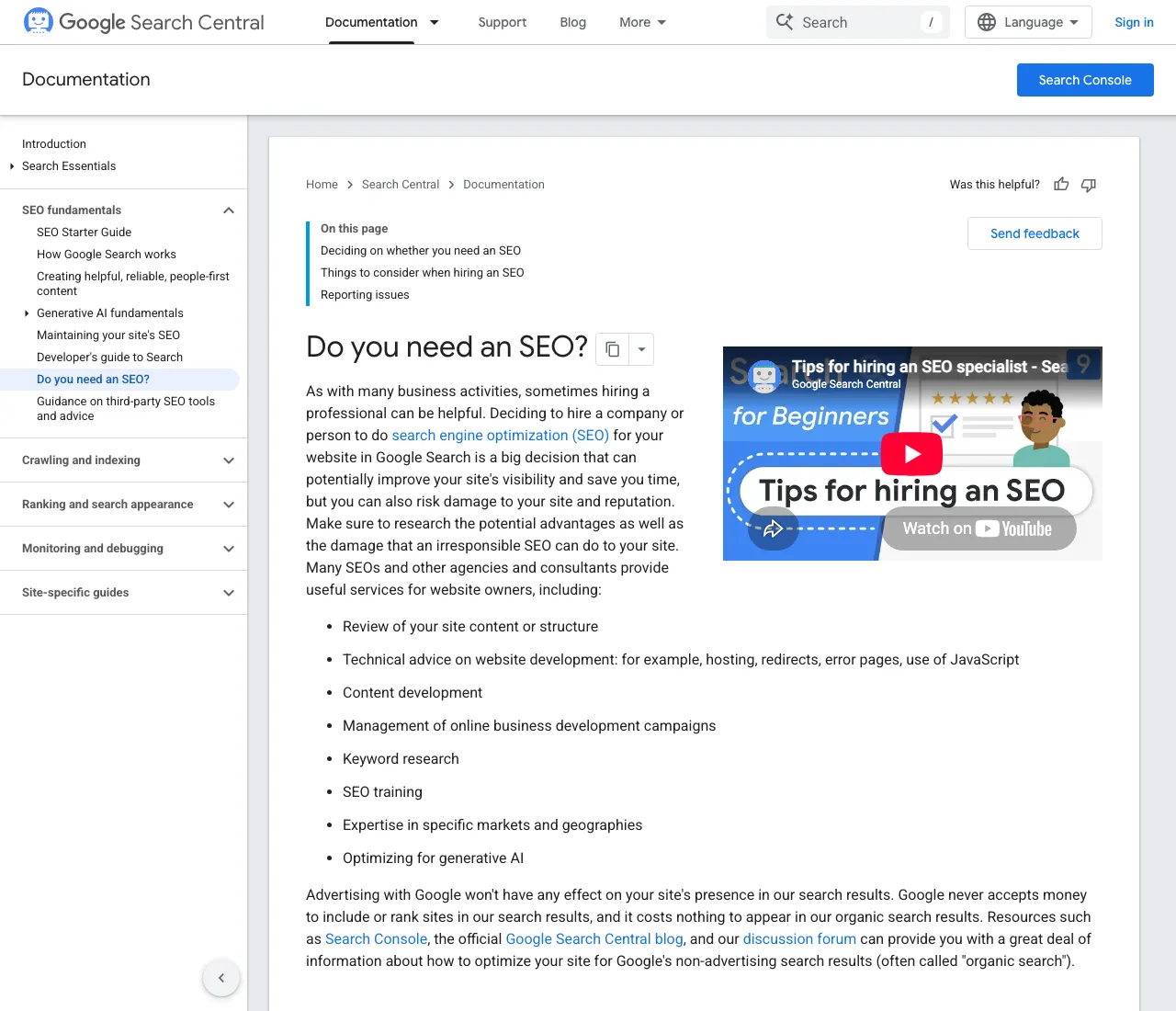Image resolution: width=1176 pixels, height=1011 pixels.
Task: Open the copy page options dropdown arrow
Action: (x=641, y=349)
